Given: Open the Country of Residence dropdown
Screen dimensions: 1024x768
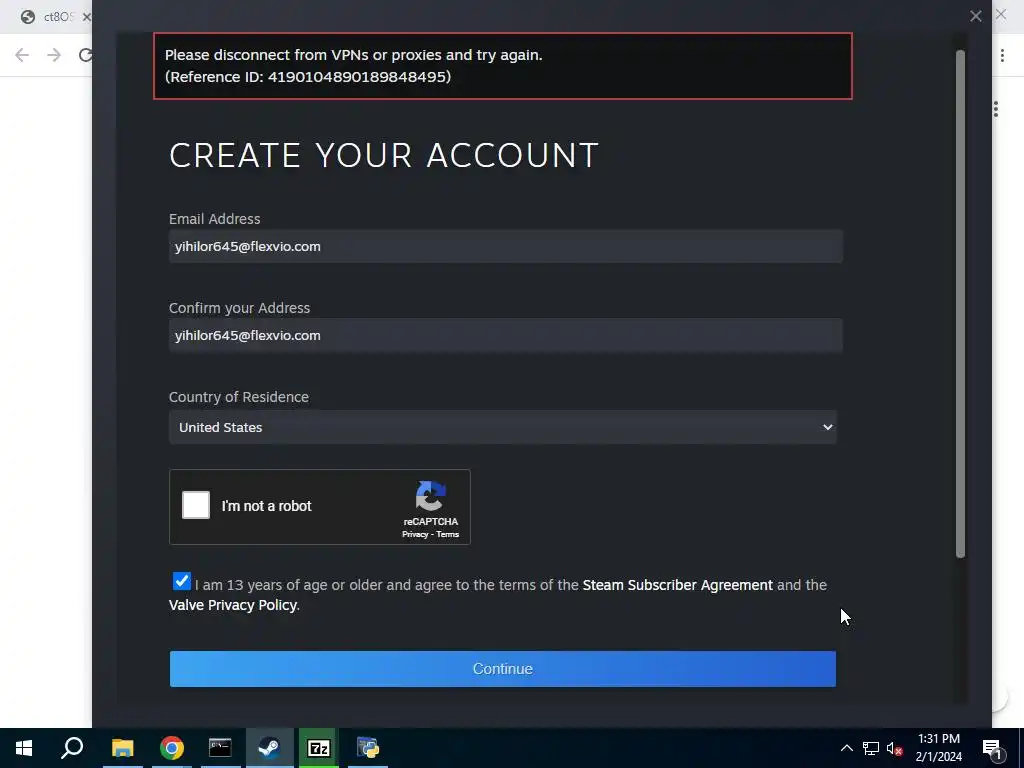Looking at the screenshot, I should (x=502, y=427).
